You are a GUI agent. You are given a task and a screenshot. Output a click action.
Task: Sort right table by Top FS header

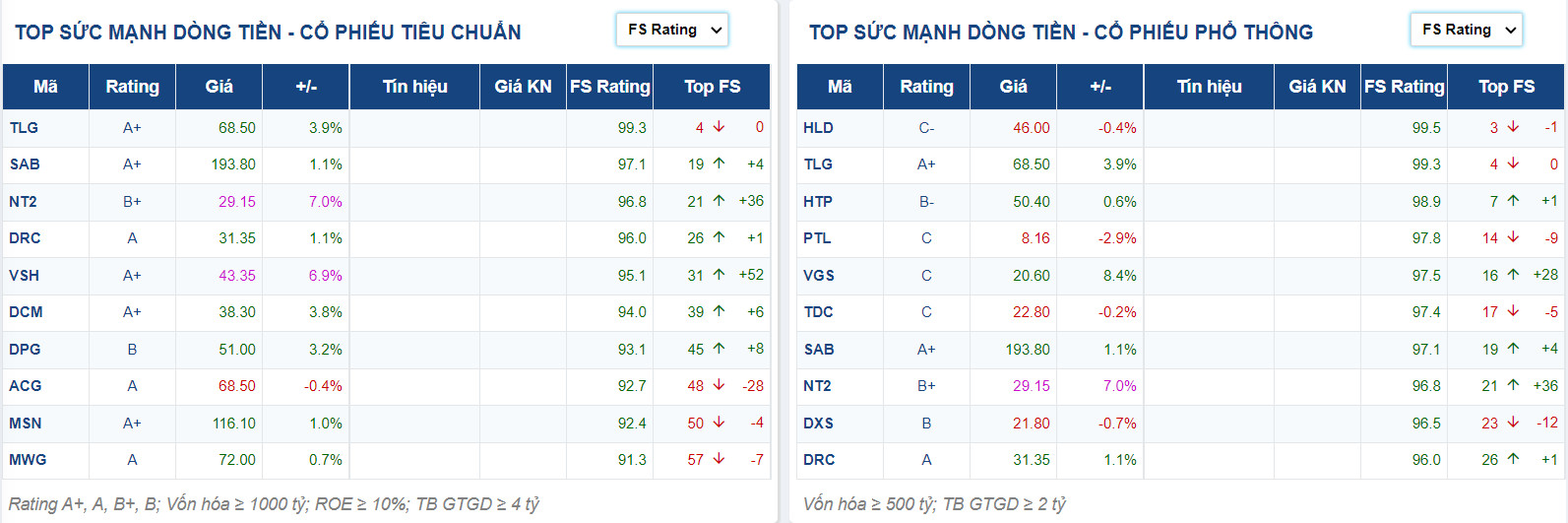[x=1506, y=87]
